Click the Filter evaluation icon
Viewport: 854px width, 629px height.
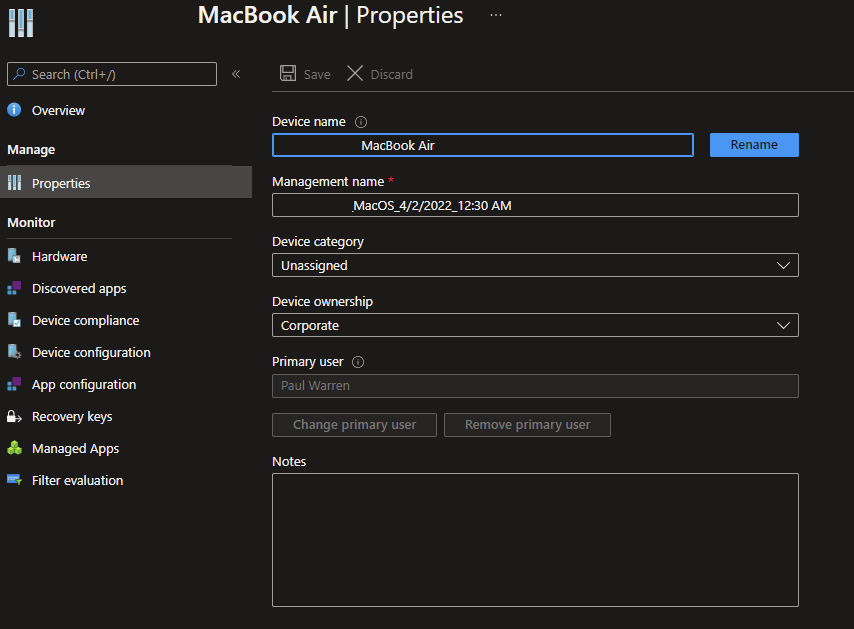tap(14, 480)
